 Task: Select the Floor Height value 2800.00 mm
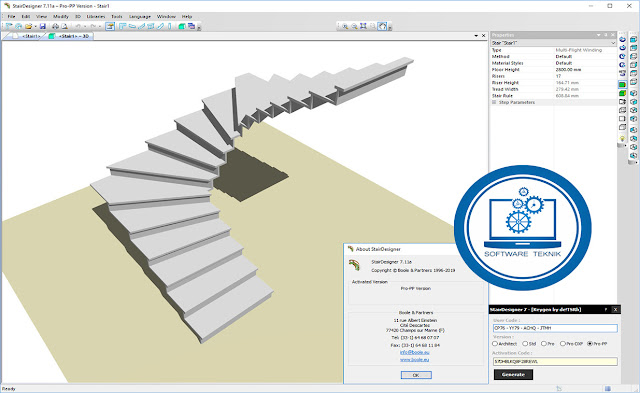click(x=568, y=70)
